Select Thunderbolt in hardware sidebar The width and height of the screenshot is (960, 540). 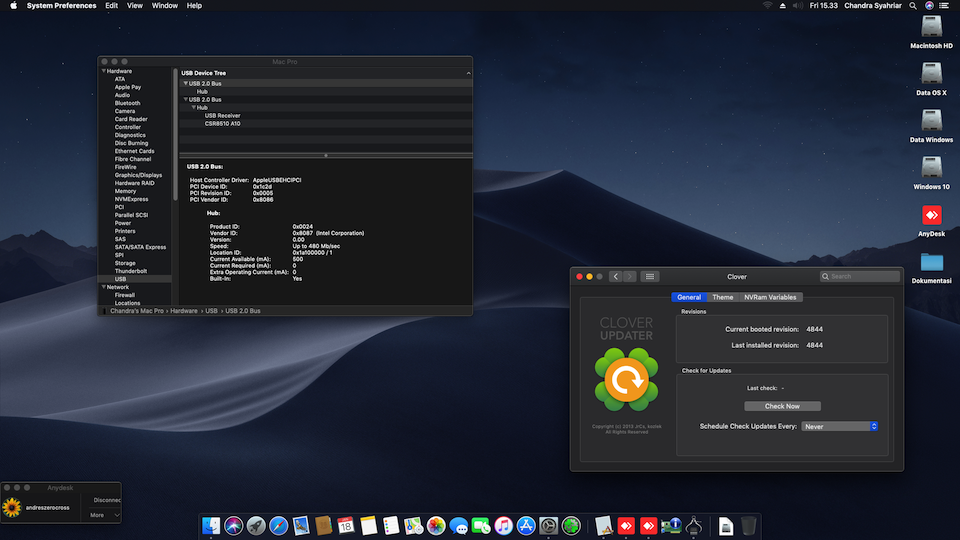pyautogui.click(x=130, y=271)
